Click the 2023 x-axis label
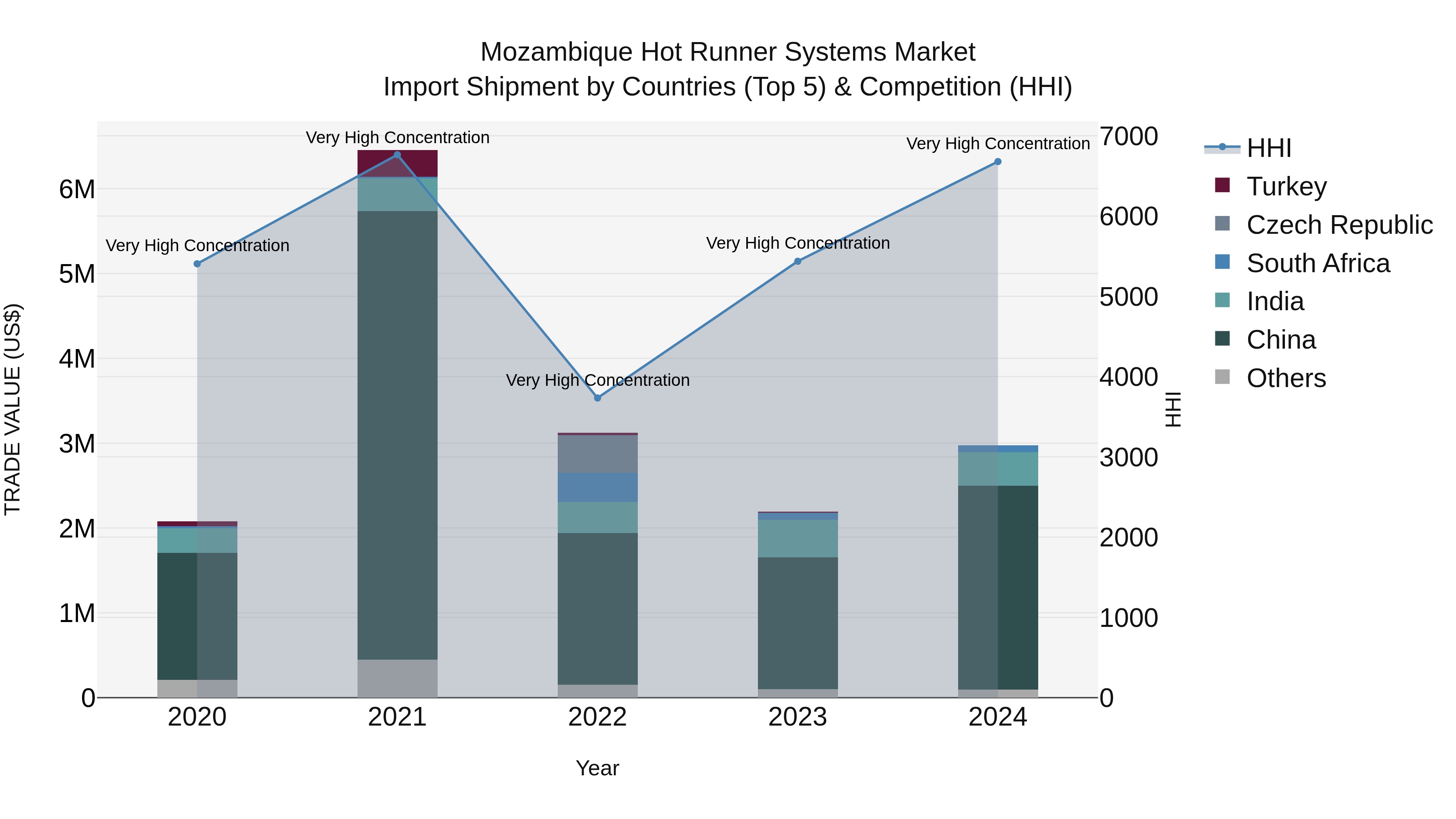Image resolution: width=1456 pixels, height=819 pixels. point(798,717)
